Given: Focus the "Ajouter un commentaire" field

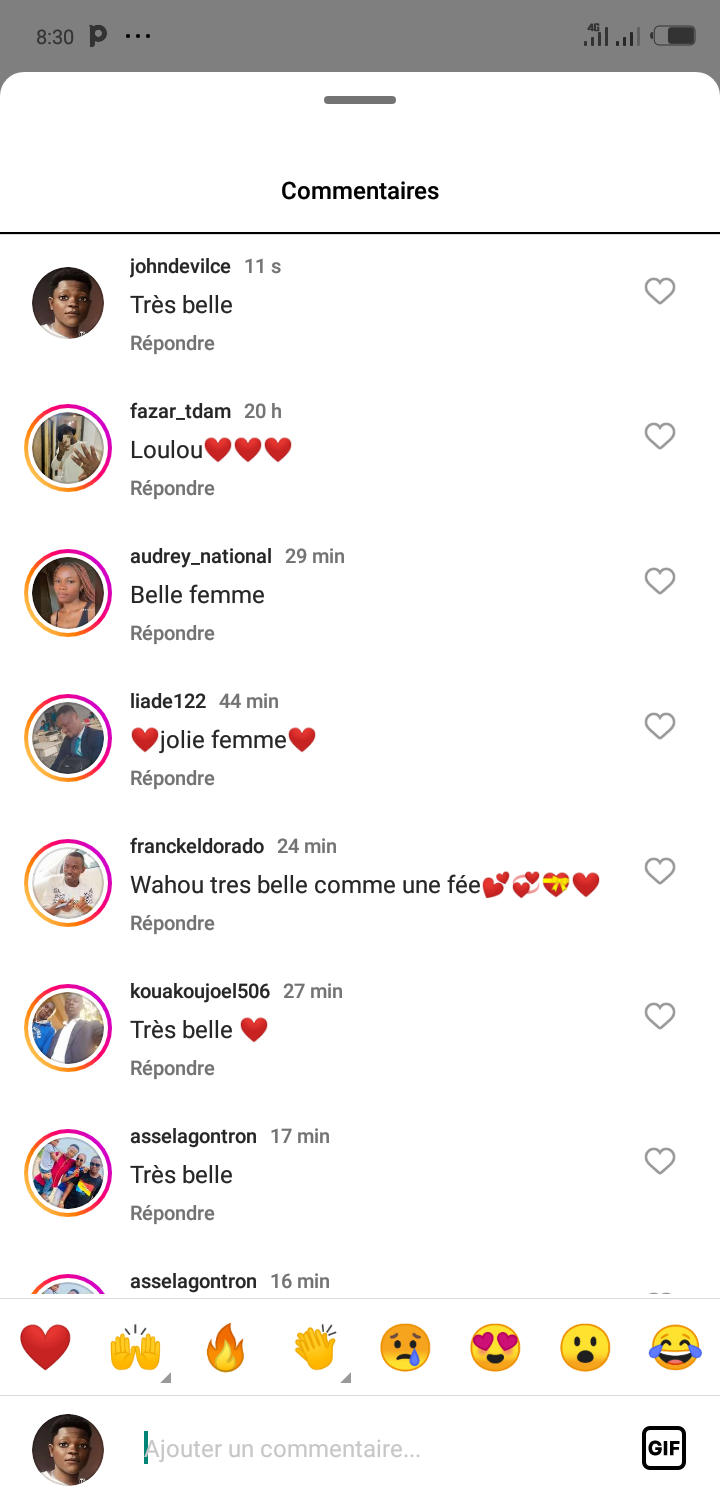Looking at the screenshot, I should pos(380,1448).
